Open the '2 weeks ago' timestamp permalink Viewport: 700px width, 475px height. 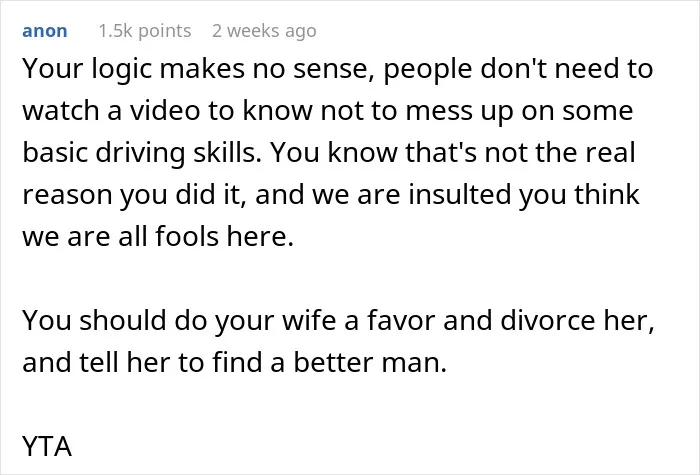click(x=264, y=31)
